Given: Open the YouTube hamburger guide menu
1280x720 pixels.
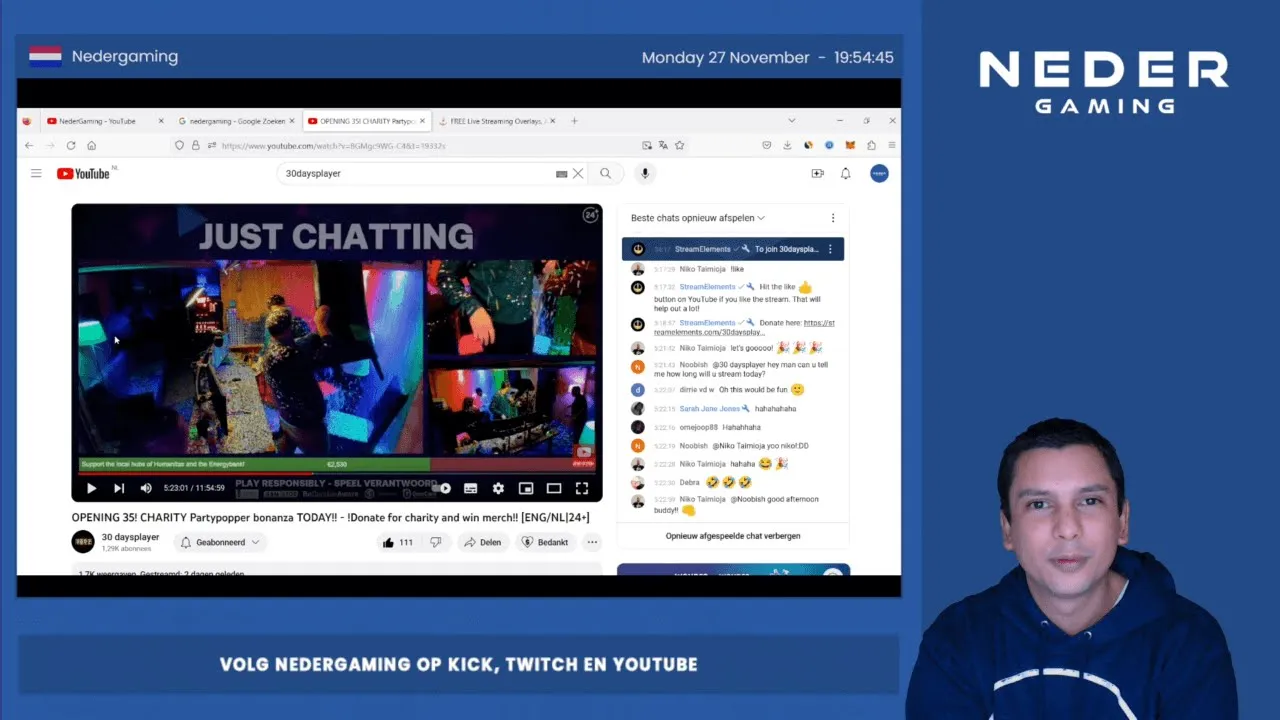Looking at the screenshot, I should click(x=36, y=173).
